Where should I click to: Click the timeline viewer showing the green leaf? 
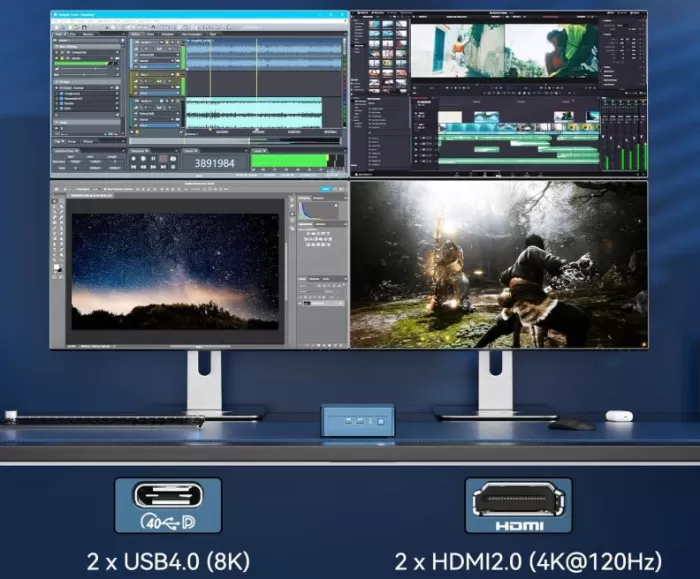click(551, 50)
